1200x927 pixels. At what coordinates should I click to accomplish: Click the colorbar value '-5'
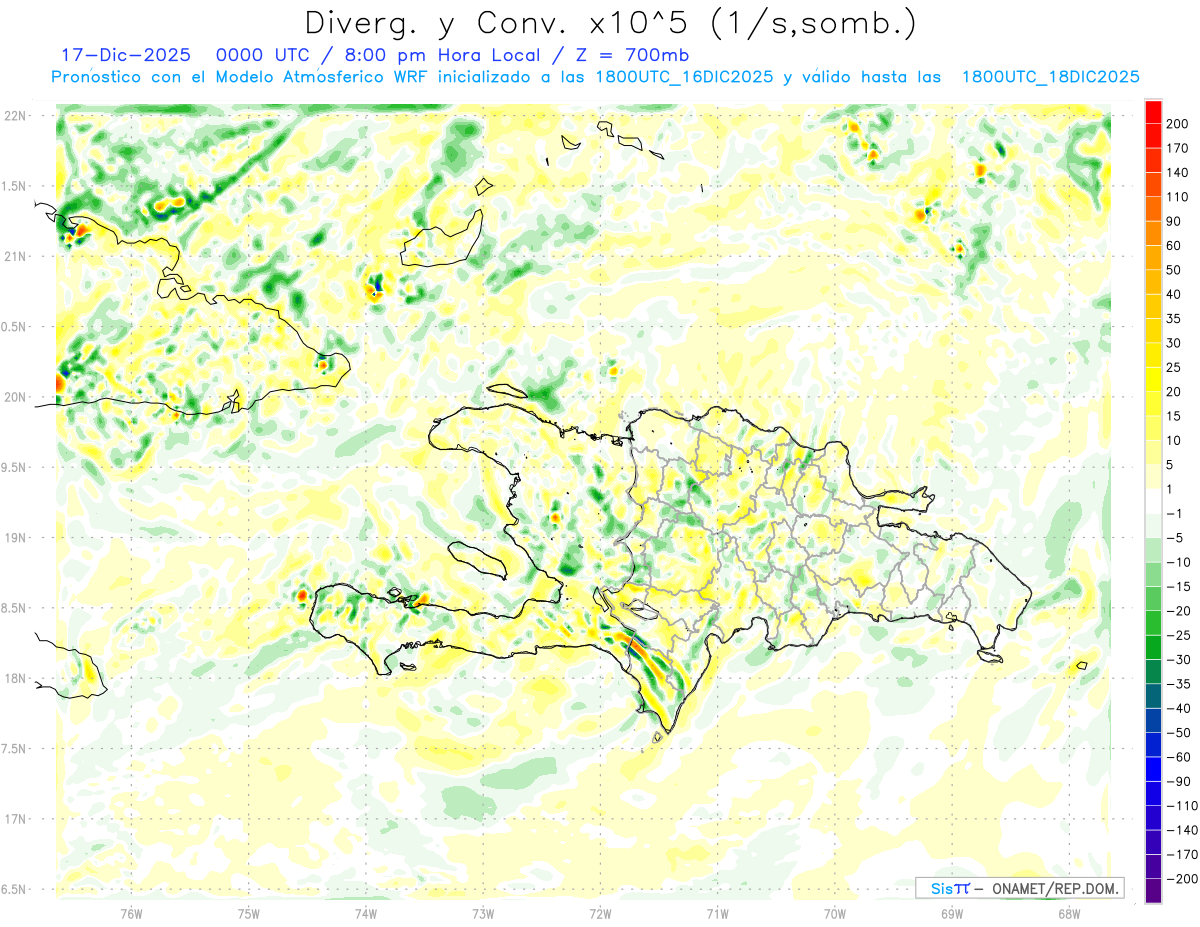[1178, 538]
